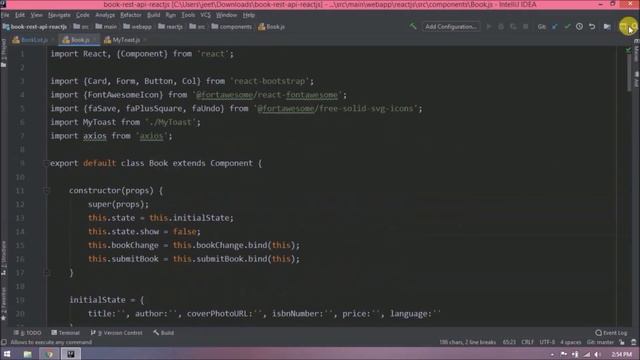
Task: Show hidden tray icons arrow
Action: (552, 354)
